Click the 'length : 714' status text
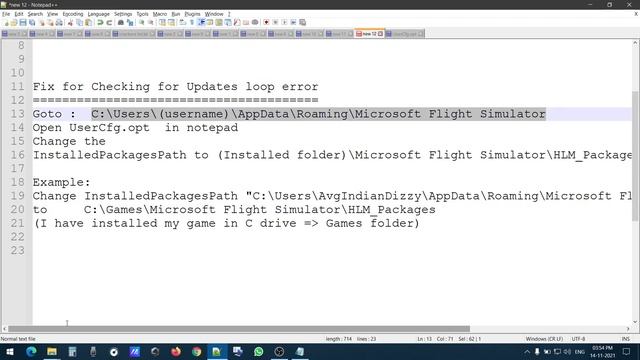The height and width of the screenshot is (360, 640). (339, 339)
